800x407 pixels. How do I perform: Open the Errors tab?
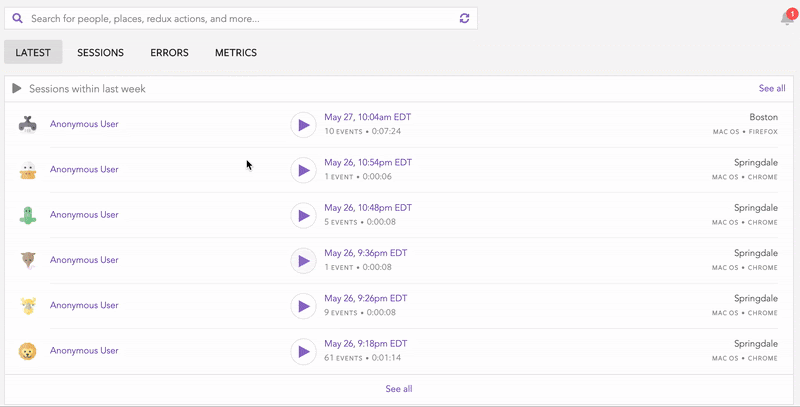[169, 53]
